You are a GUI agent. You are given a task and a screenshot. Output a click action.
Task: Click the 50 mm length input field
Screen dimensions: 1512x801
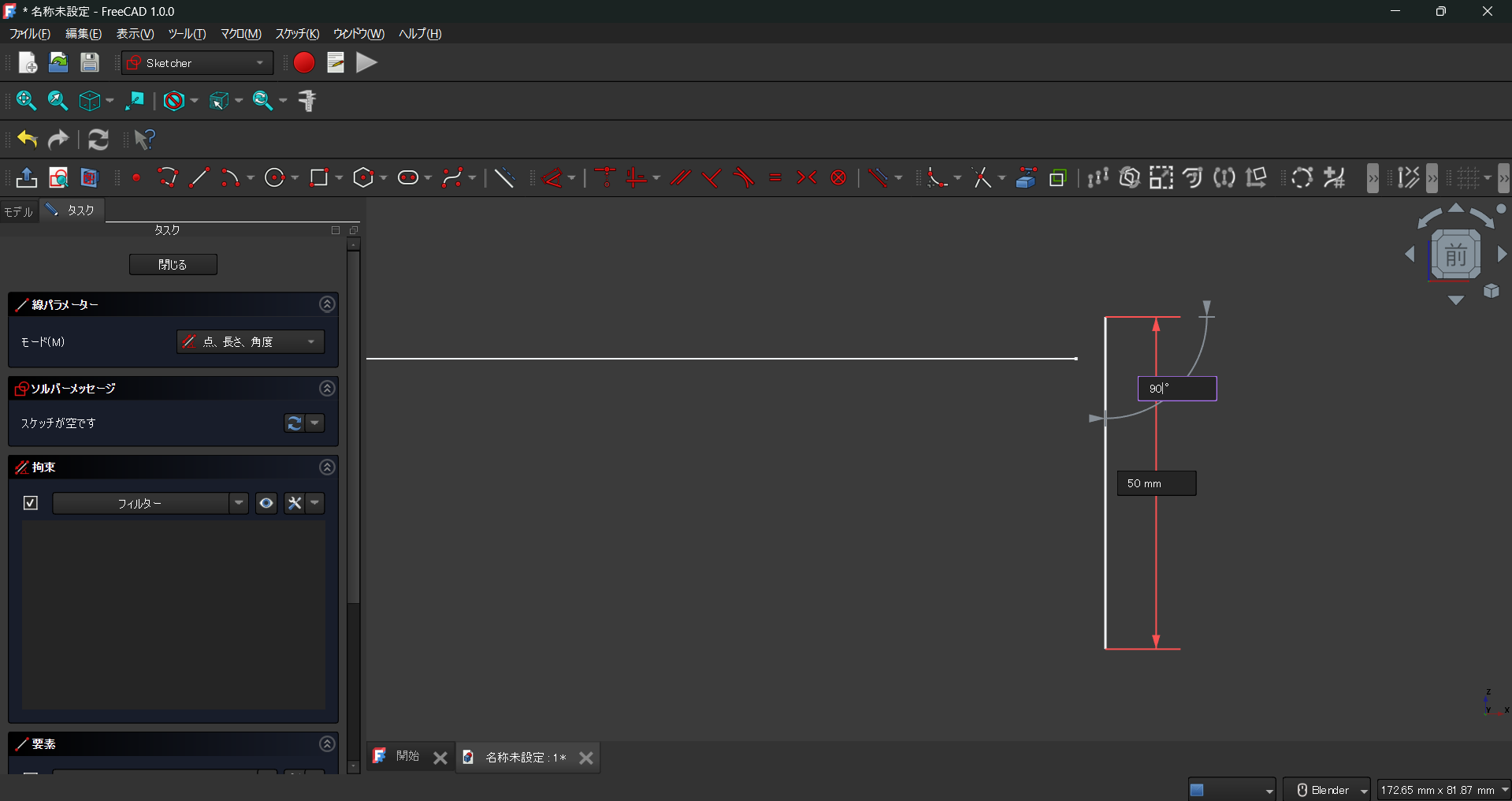(1157, 483)
